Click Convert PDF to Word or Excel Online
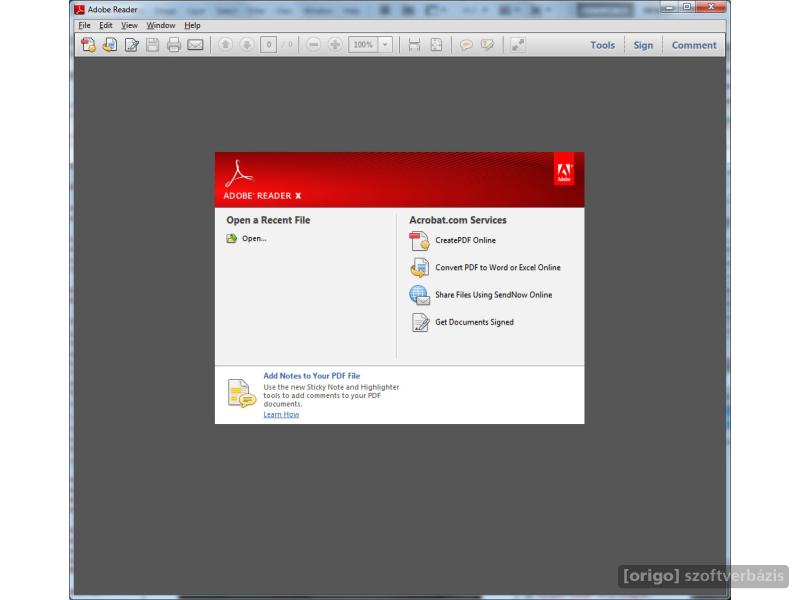The height and width of the screenshot is (600, 800). [497, 267]
